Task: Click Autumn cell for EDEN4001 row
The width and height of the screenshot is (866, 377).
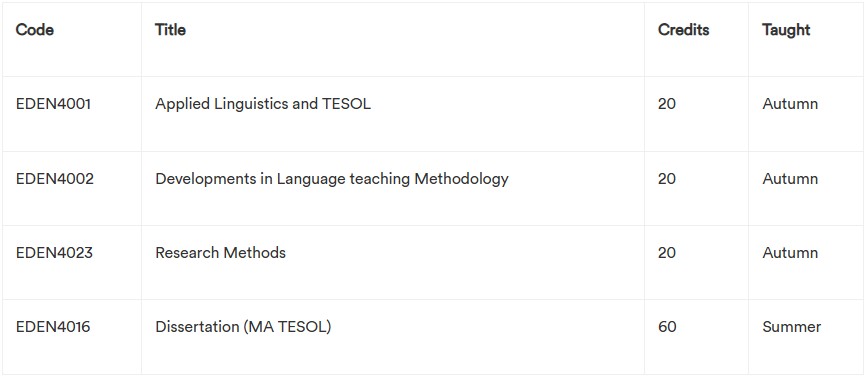Action: [790, 104]
